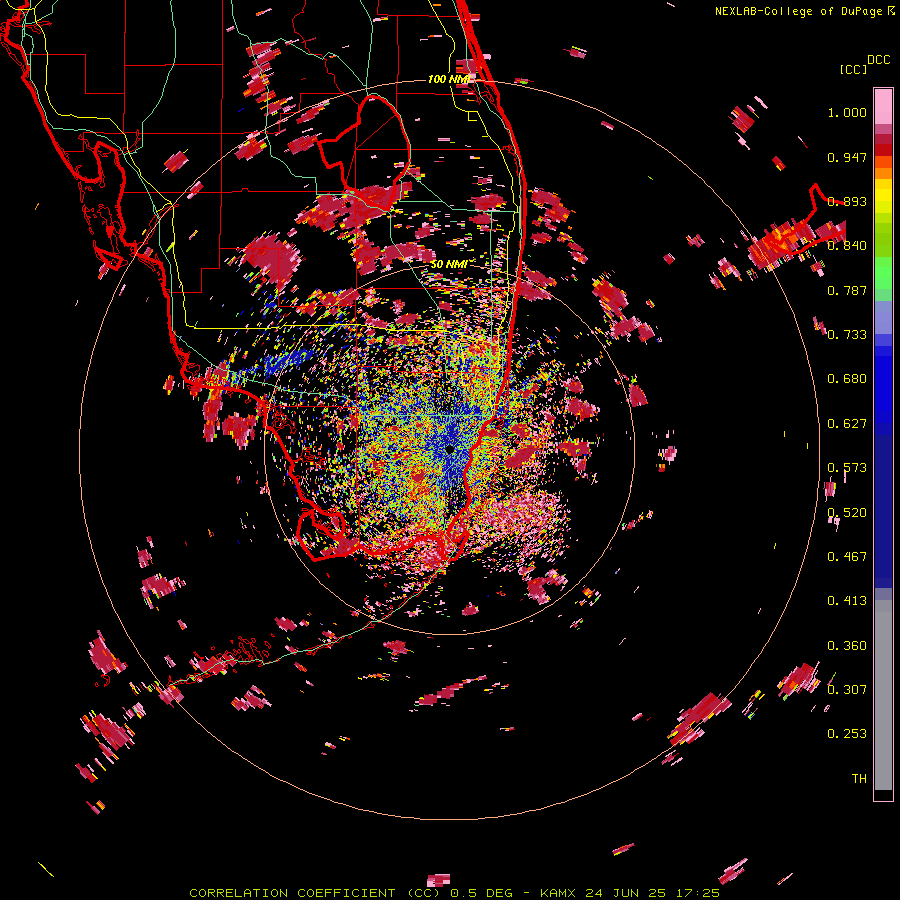The width and height of the screenshot is (900, 900).
Task: Click the 0.947 value on the color scale
Action: pos(847,157)
